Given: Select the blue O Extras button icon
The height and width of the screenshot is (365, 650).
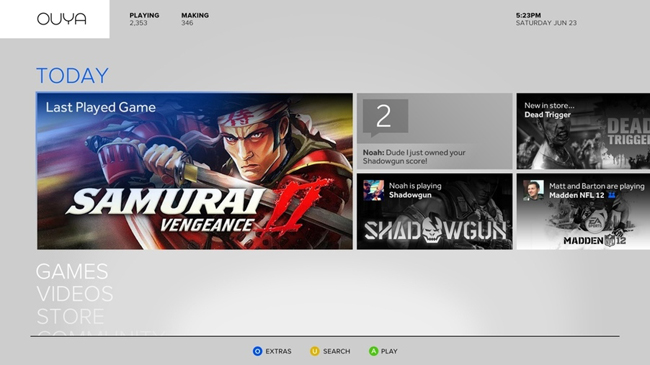Looking at the screenshot, I should [257, 351].
